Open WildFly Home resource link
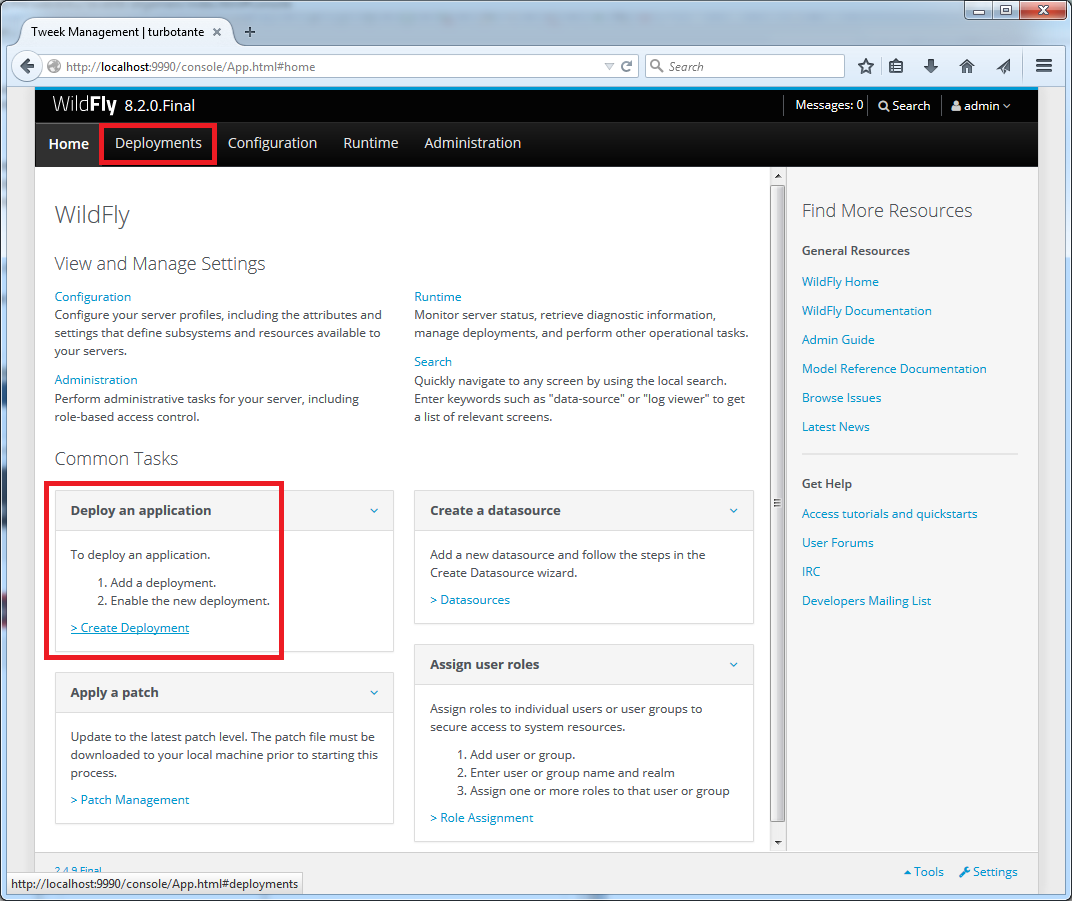Viewport: 1072px width, 901px height. pos(840,282)
